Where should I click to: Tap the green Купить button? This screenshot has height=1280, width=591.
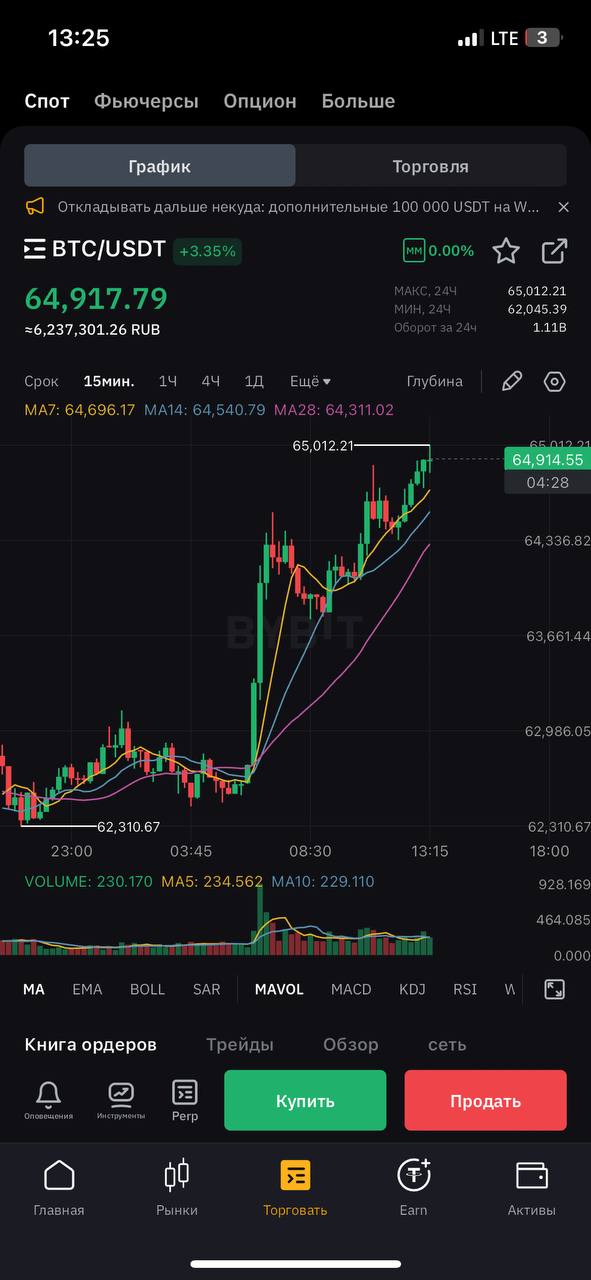tap(305, 1100)
